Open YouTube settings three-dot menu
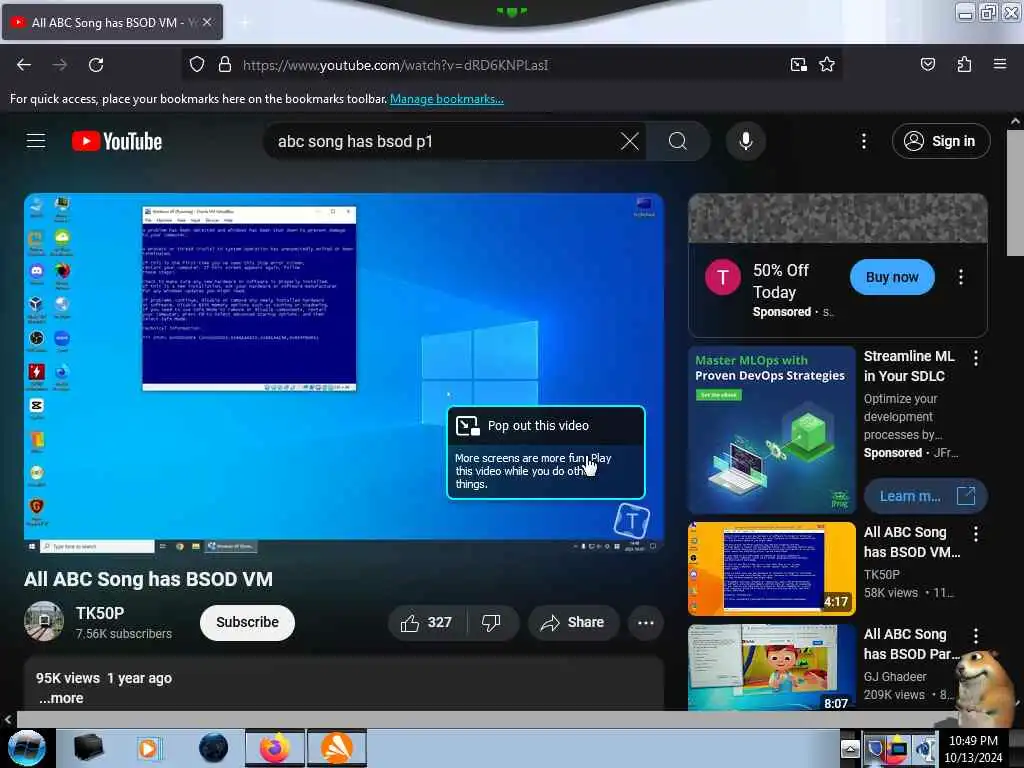Viewport: 1024px width, 768px height. [863, 141]
